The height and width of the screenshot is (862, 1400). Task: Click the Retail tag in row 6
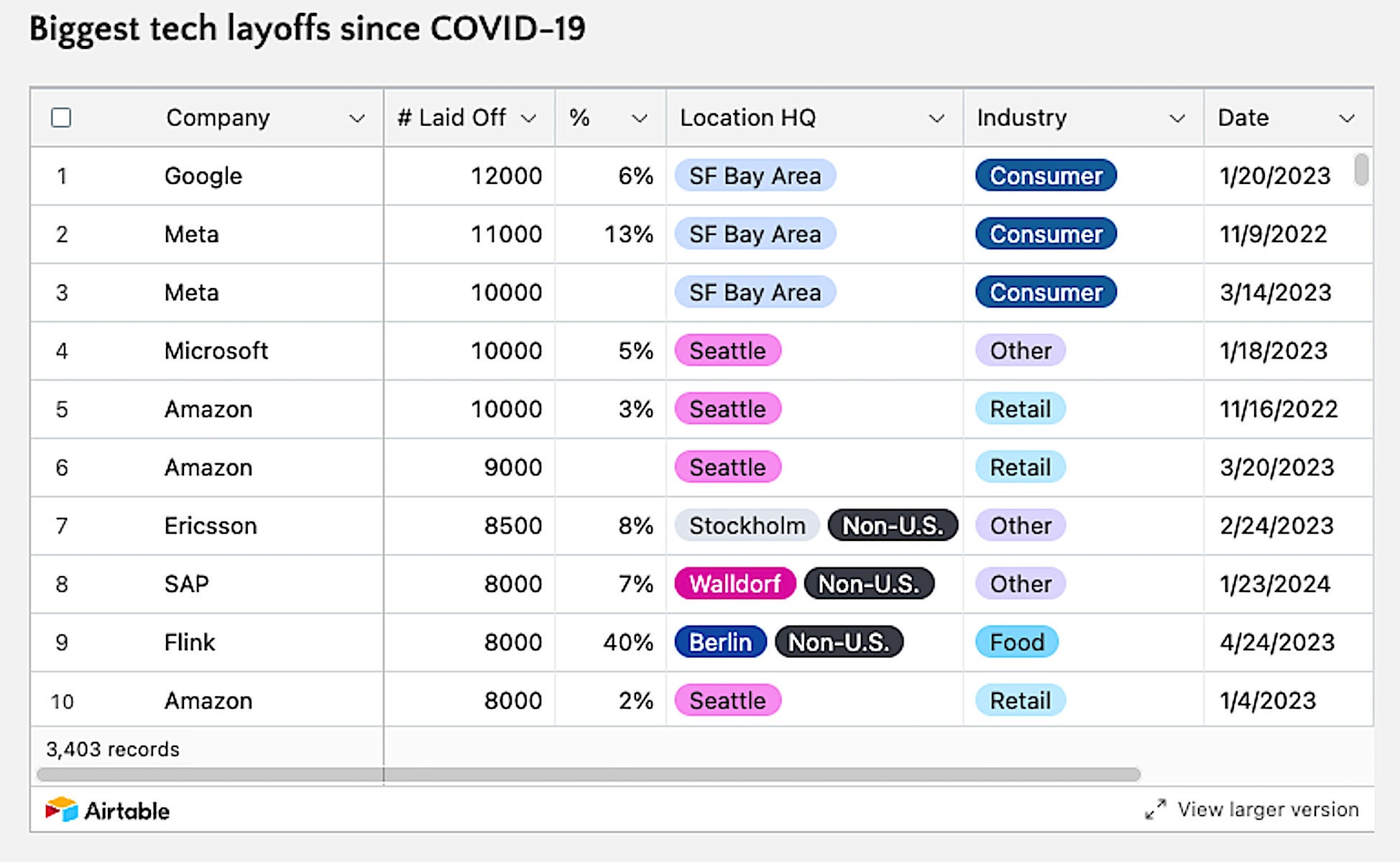1021,468
